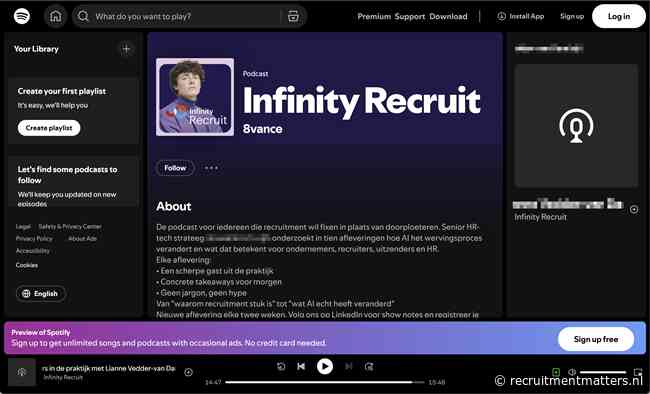Click the 8vance publisher name
Screen dimensions: 650x394
262,129
